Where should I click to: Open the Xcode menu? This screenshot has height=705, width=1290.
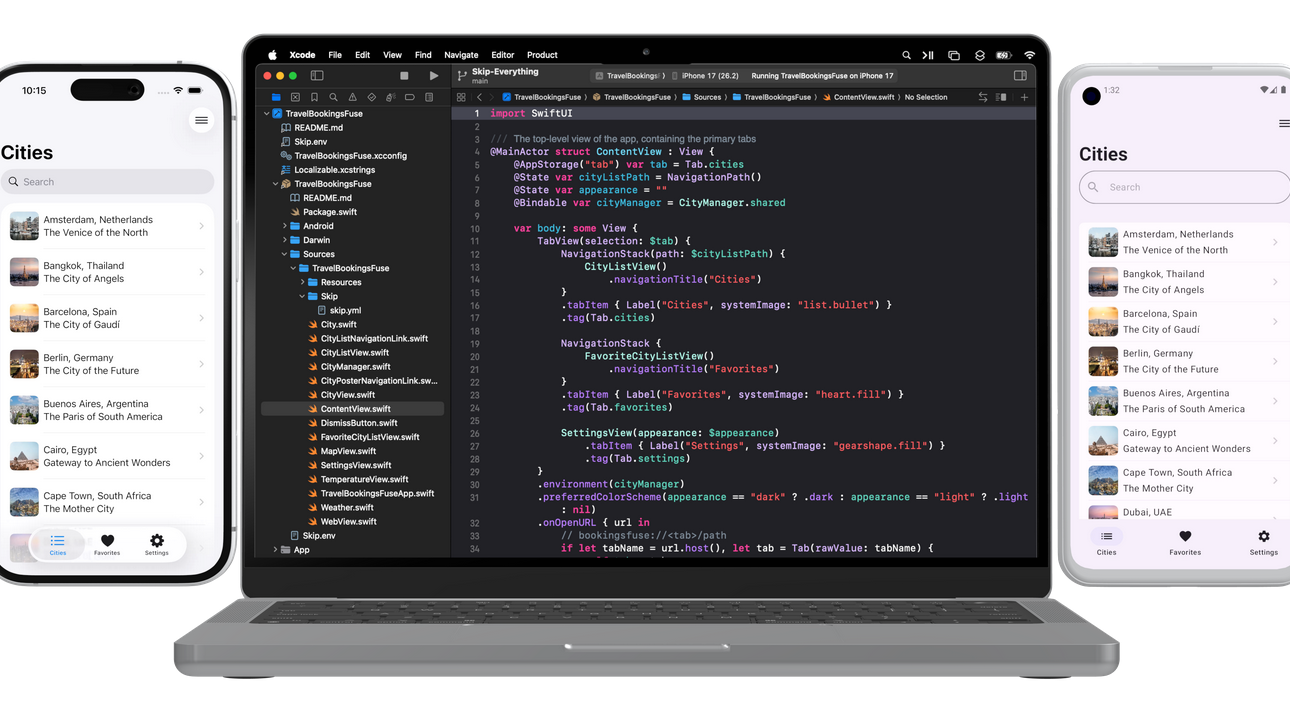(302, 55)
